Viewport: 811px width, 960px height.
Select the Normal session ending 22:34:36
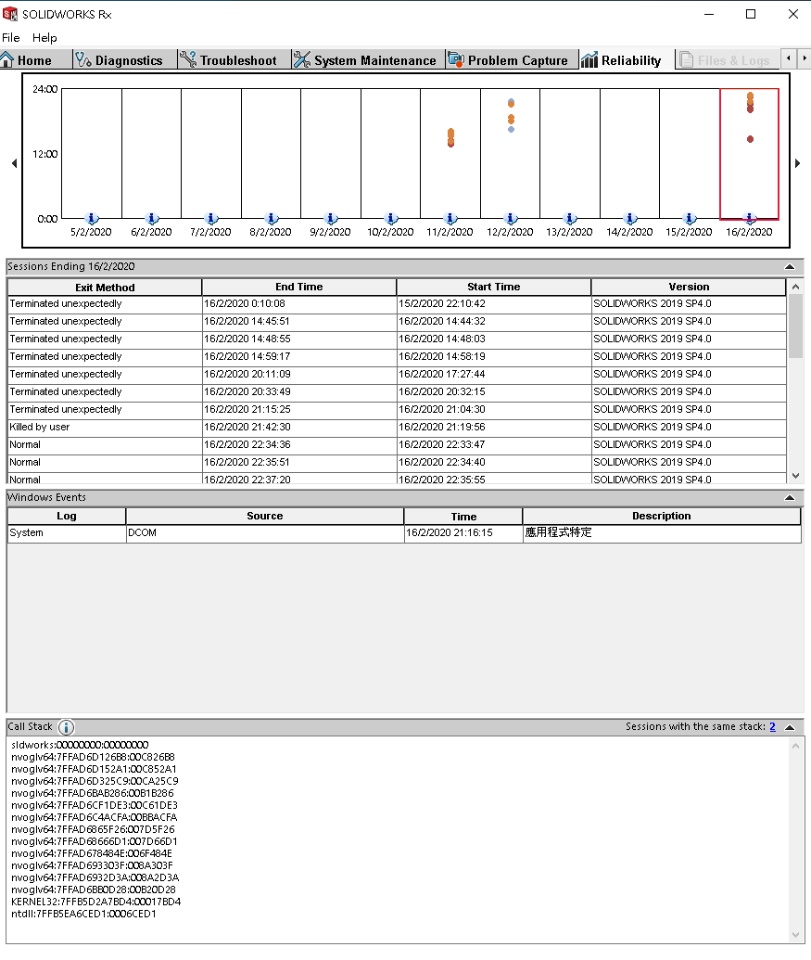pos(397,445)
